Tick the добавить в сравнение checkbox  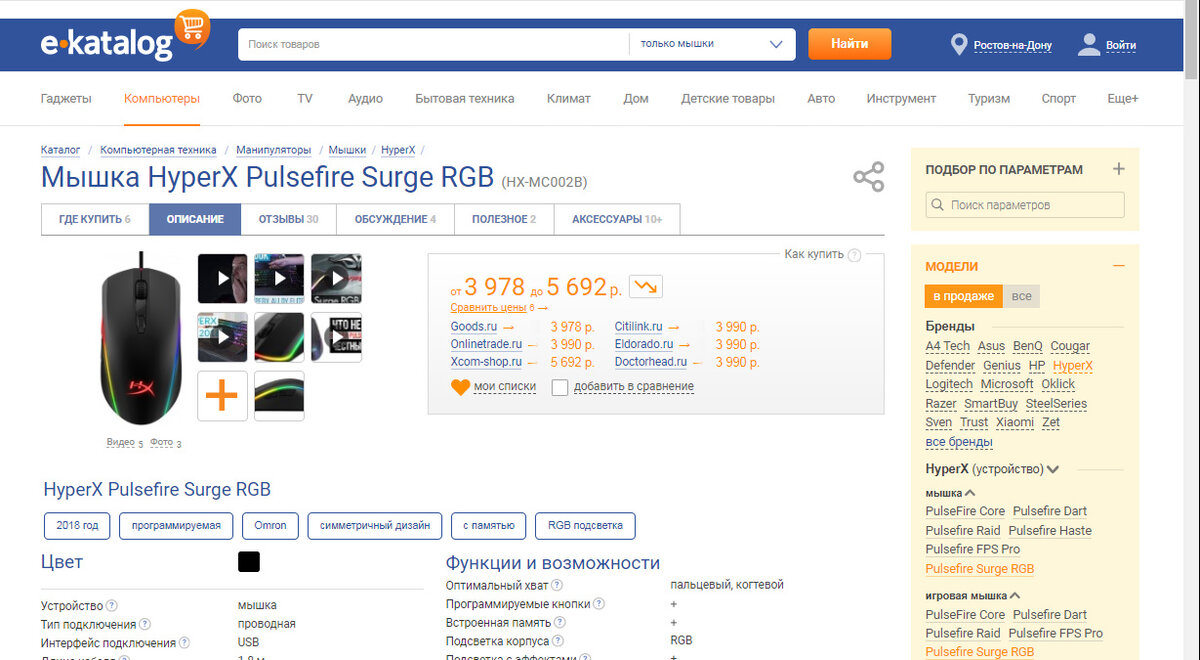tap(560, 387)
